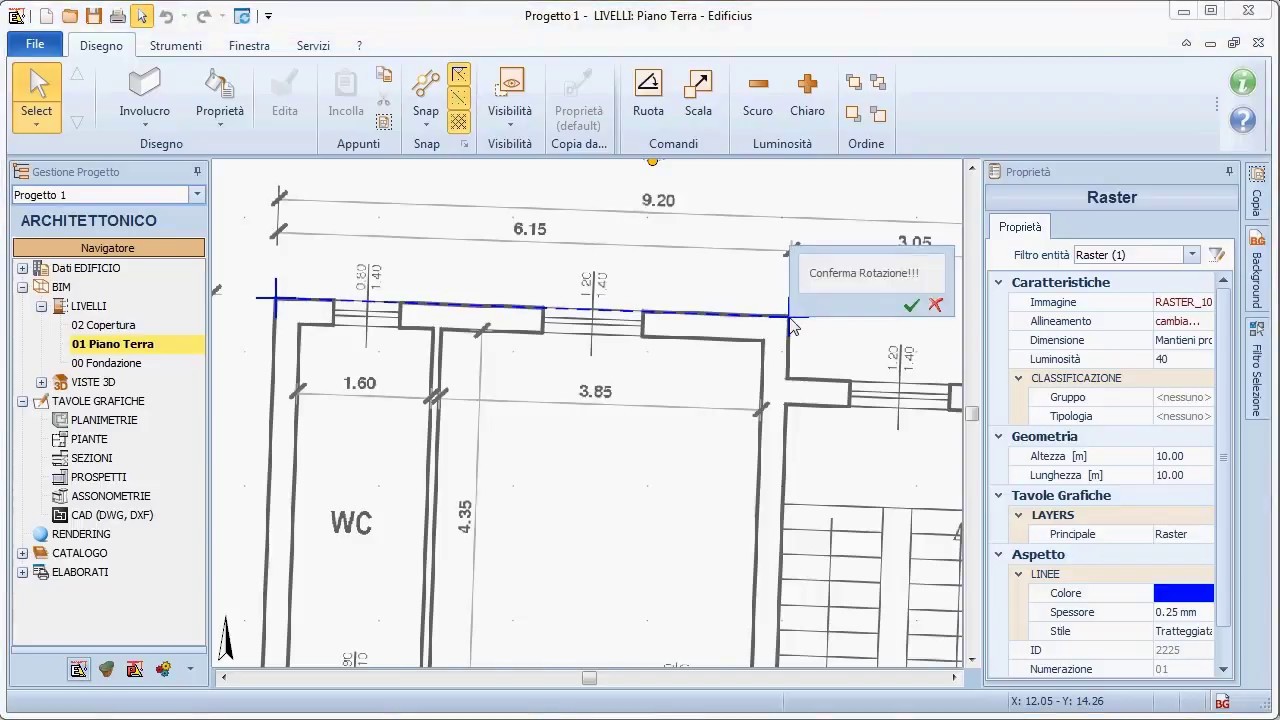The height and width of the screenshot is (720, 1280).
Task: Click the filter icon beside Filtro entità
Action: 1217,255
